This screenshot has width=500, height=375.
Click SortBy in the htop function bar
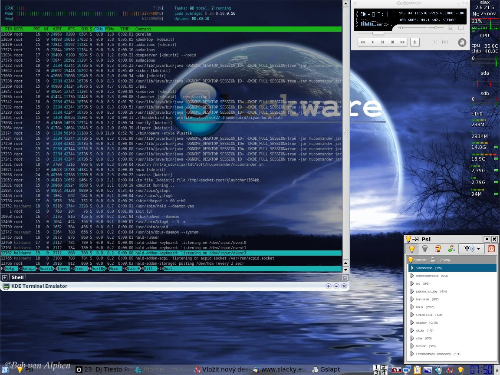[x=98, y=268]
